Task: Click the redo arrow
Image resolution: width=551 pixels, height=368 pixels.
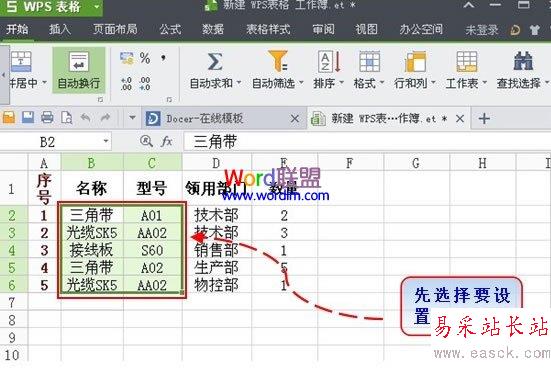Action: click(x=105, y=117)
